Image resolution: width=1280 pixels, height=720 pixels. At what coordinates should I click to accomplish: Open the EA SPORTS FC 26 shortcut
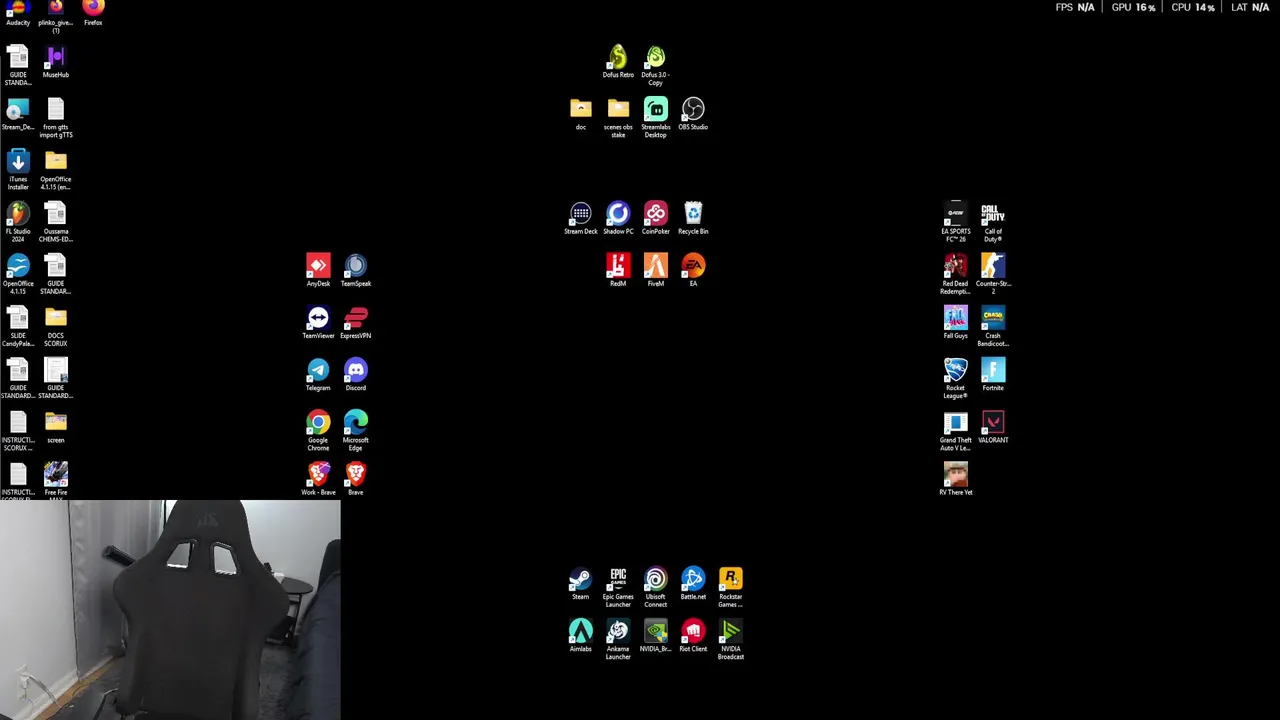(956, 222)
